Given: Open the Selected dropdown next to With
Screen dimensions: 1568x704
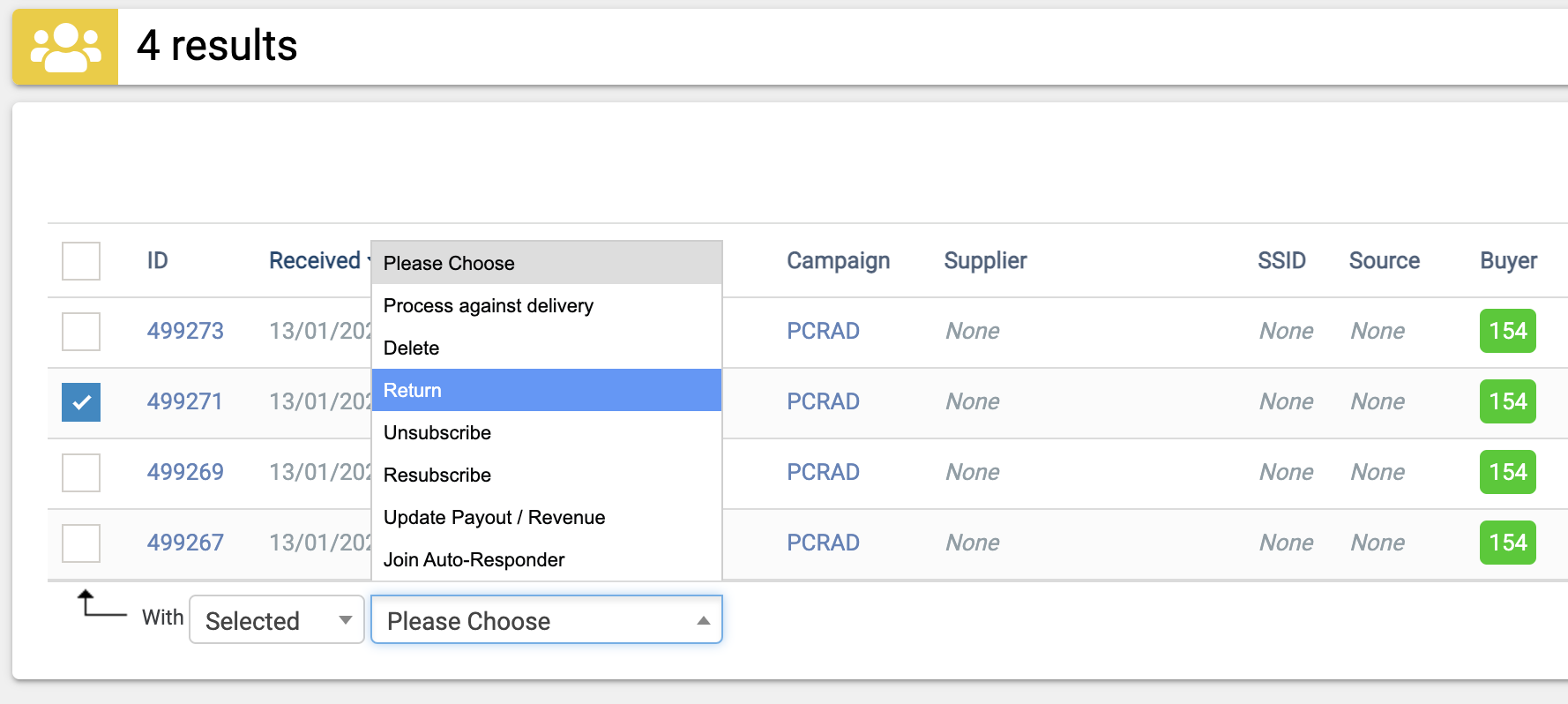Looking at the screenshot, I should [277, 620].
